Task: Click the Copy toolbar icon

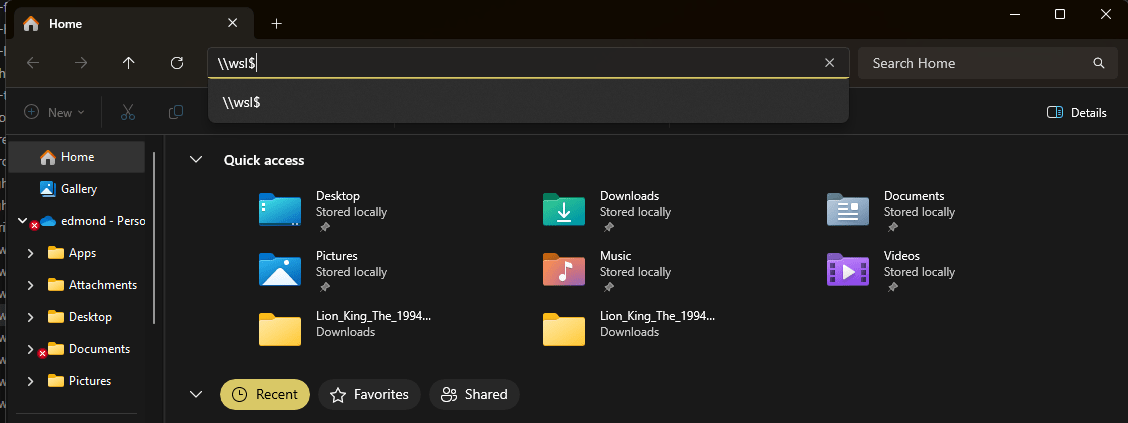Action: click(x=176, y=112)
